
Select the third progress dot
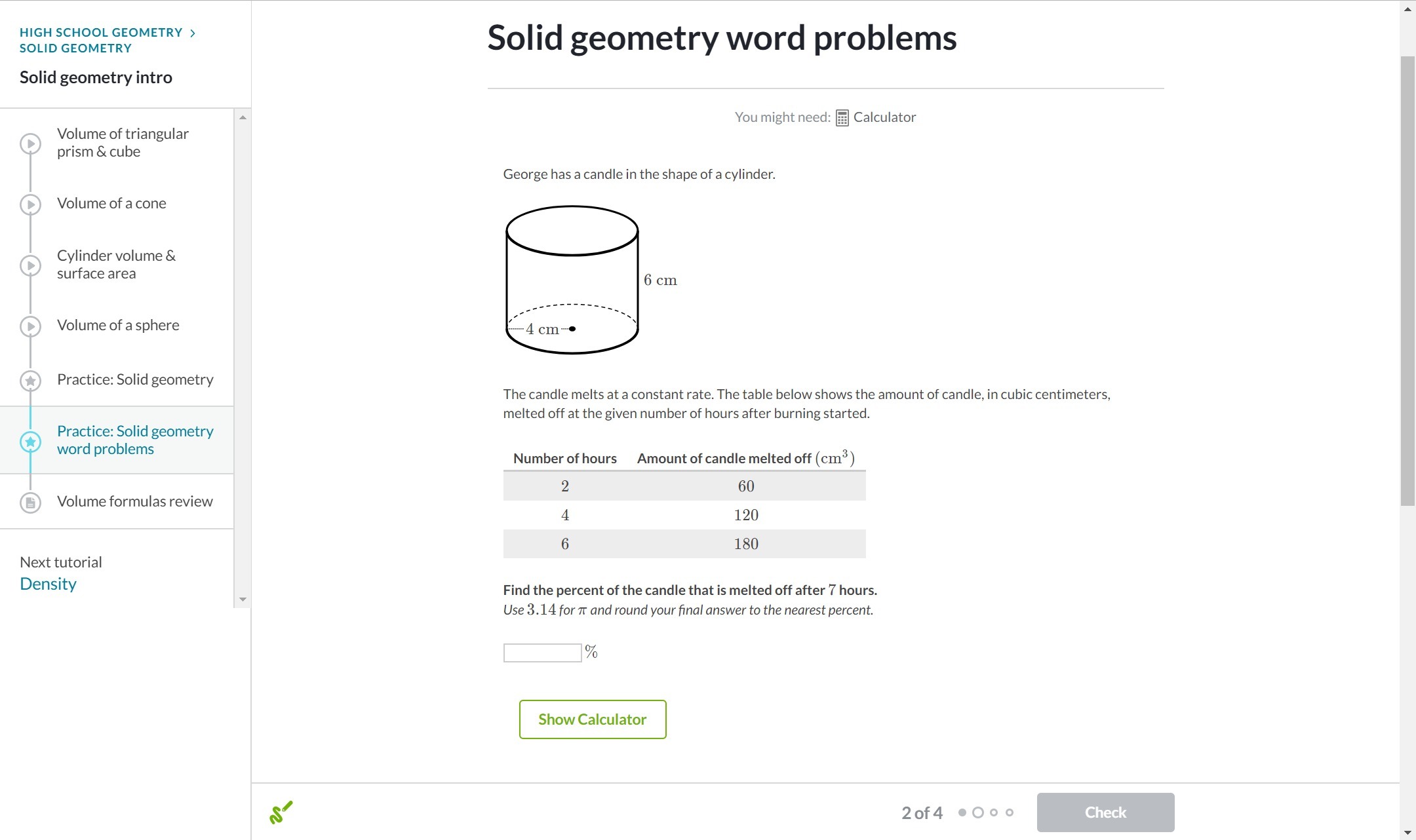tap(994, 812)
